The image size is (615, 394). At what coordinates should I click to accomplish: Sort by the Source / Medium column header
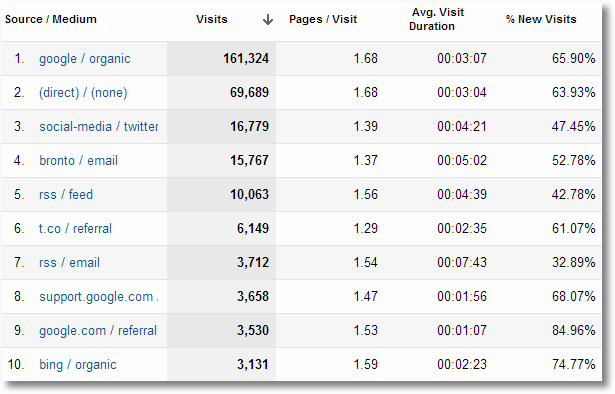pos(51,19)
